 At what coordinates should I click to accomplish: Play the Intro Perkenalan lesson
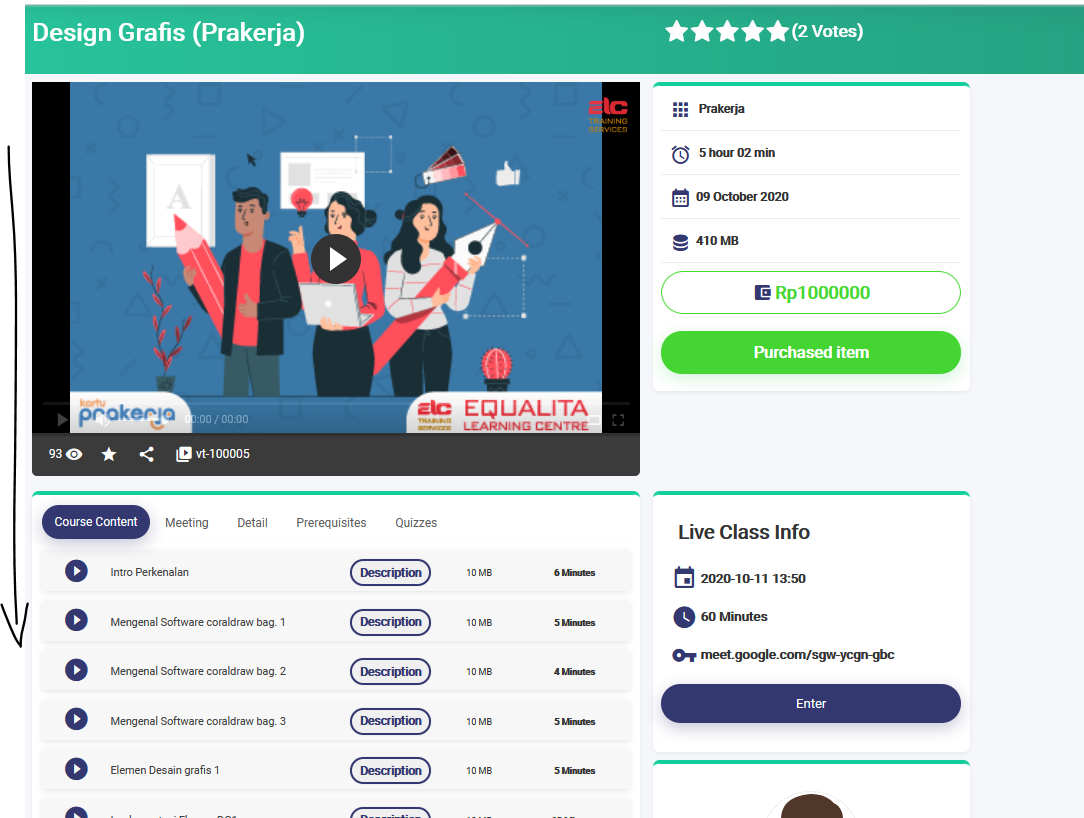76,571
